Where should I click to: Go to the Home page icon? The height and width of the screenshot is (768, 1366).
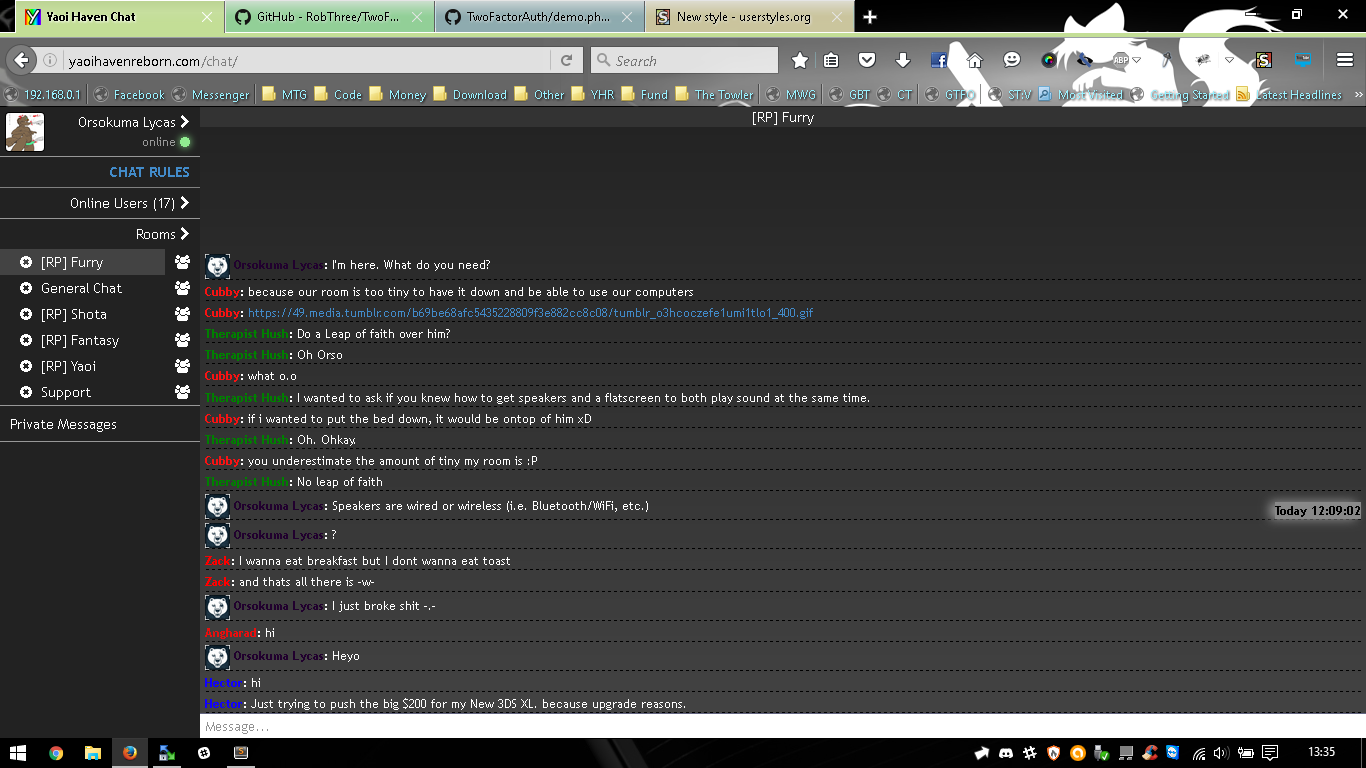tap(975, 60)
